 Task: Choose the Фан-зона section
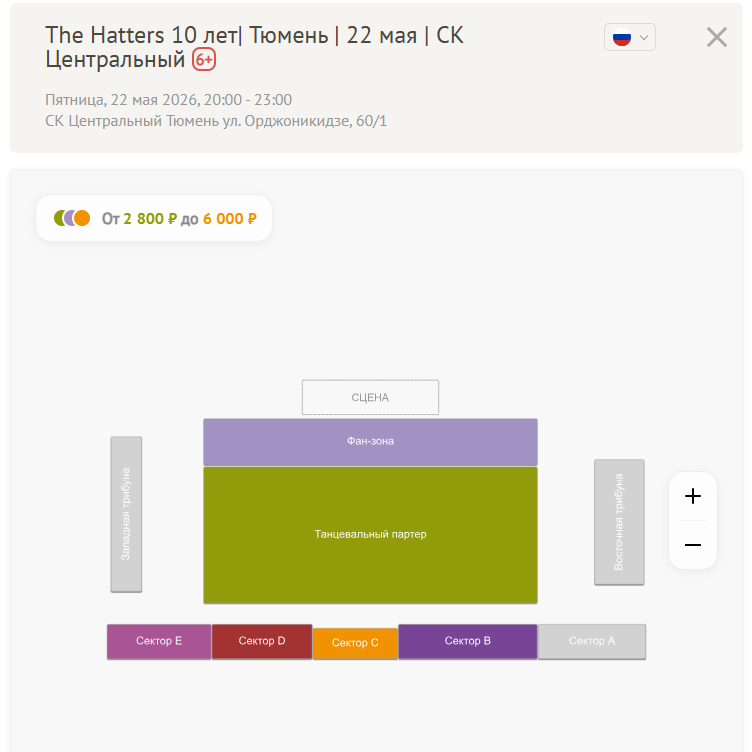click(370, 441)
